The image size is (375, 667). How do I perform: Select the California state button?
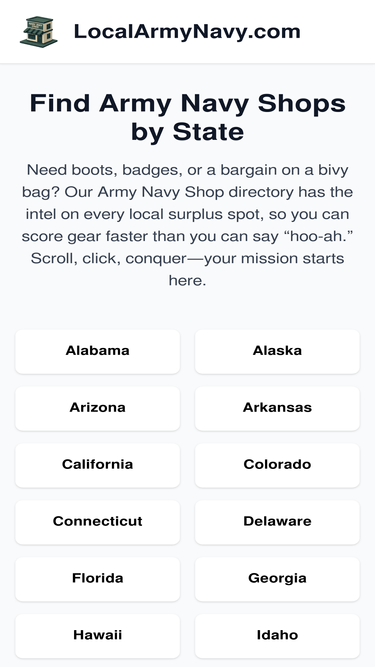(97, 465)
